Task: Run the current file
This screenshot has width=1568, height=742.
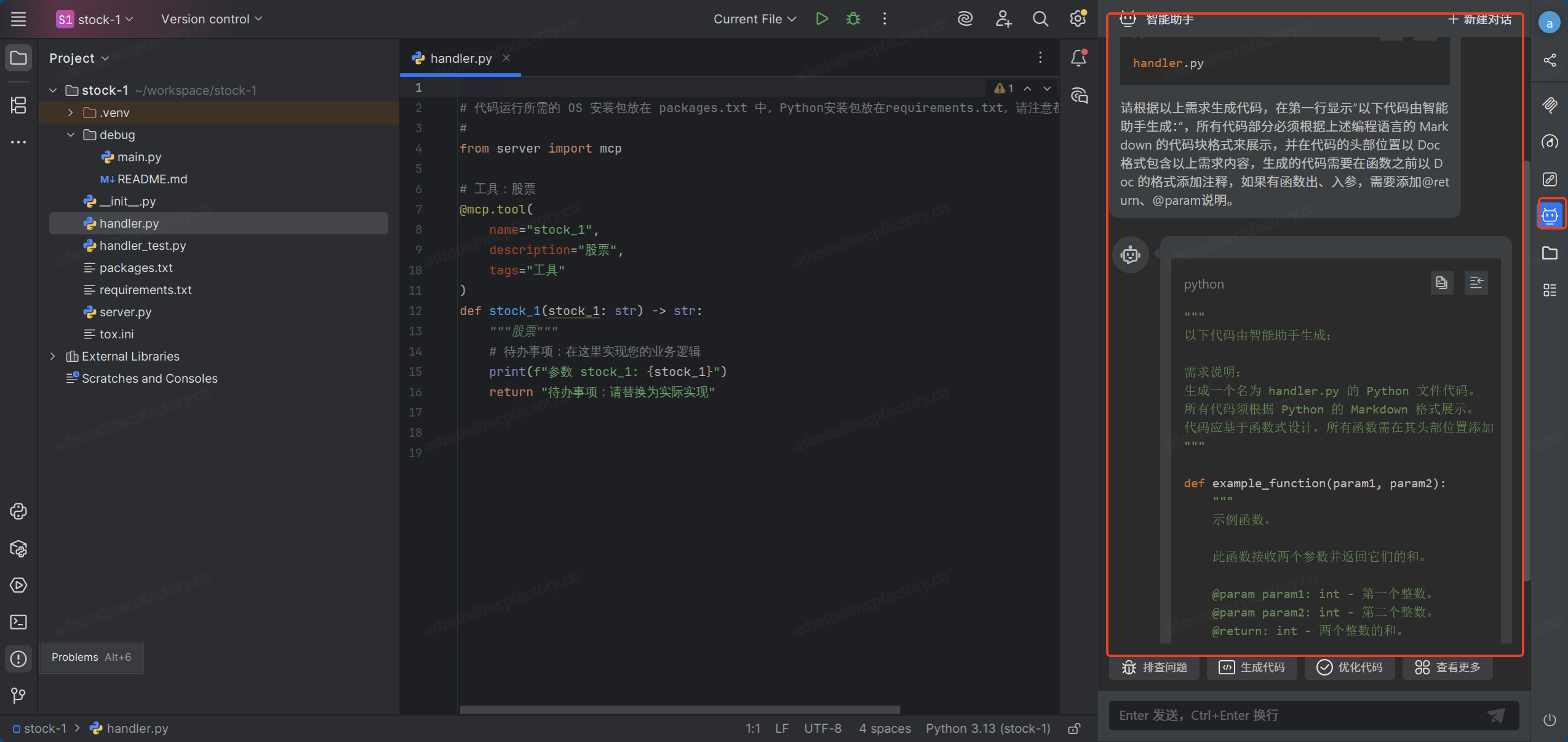Action: click(x=822, y=19)
